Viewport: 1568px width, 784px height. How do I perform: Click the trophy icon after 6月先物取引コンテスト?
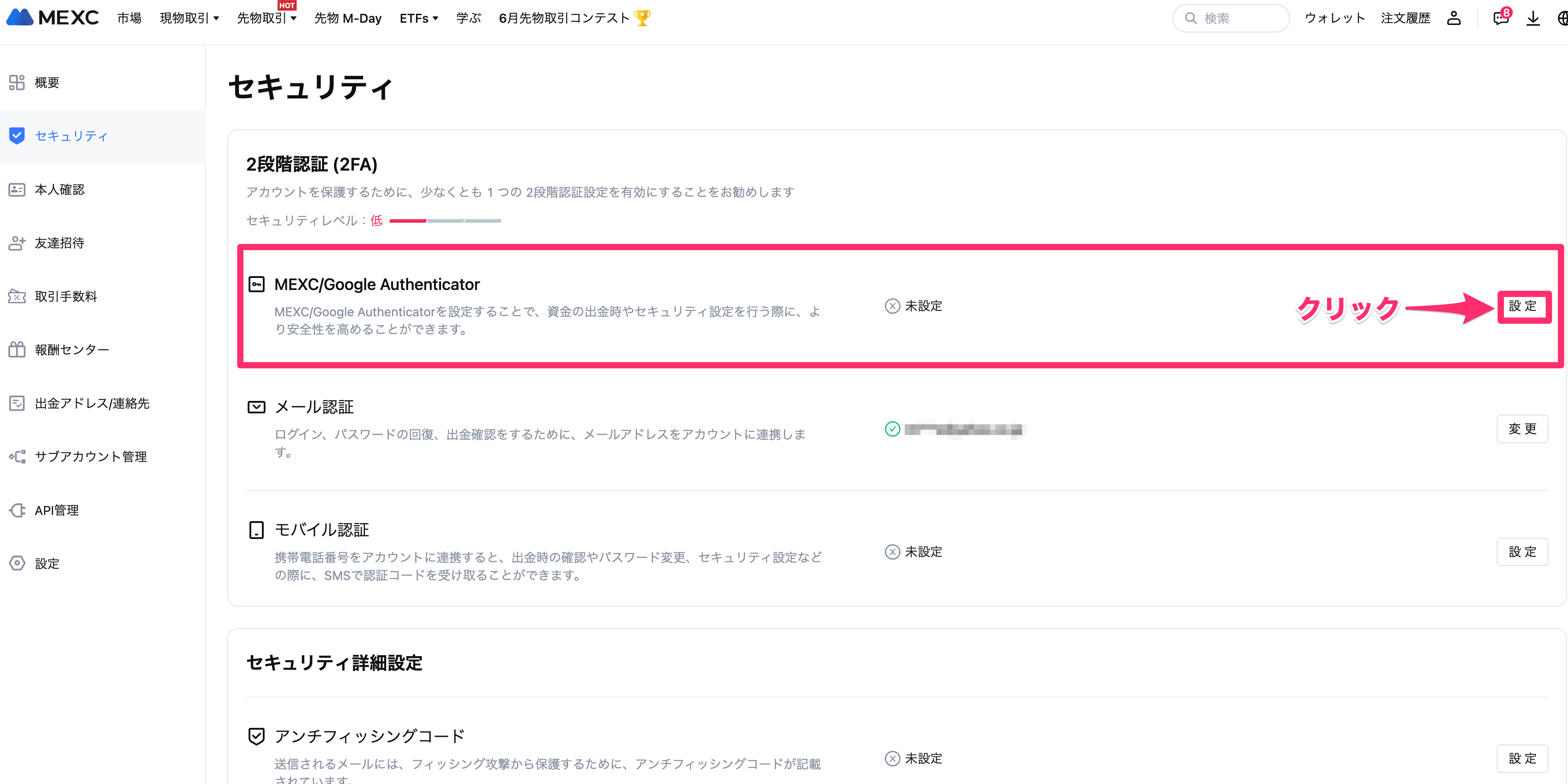click(642, 18)
